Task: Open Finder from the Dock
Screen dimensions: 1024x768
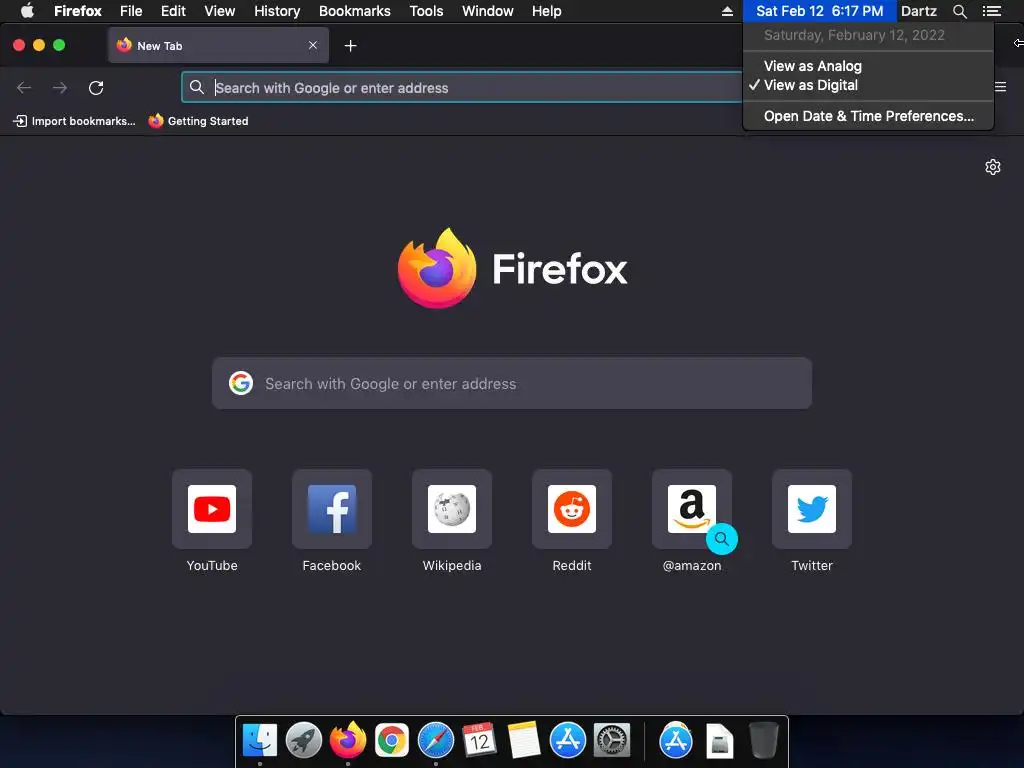Action: [x=260, y=741]
